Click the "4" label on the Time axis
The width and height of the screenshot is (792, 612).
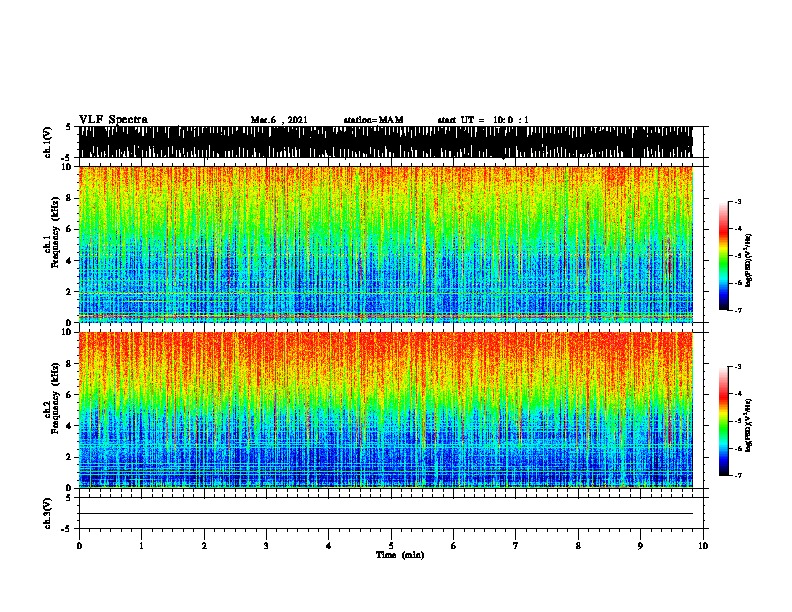[329, 546]
